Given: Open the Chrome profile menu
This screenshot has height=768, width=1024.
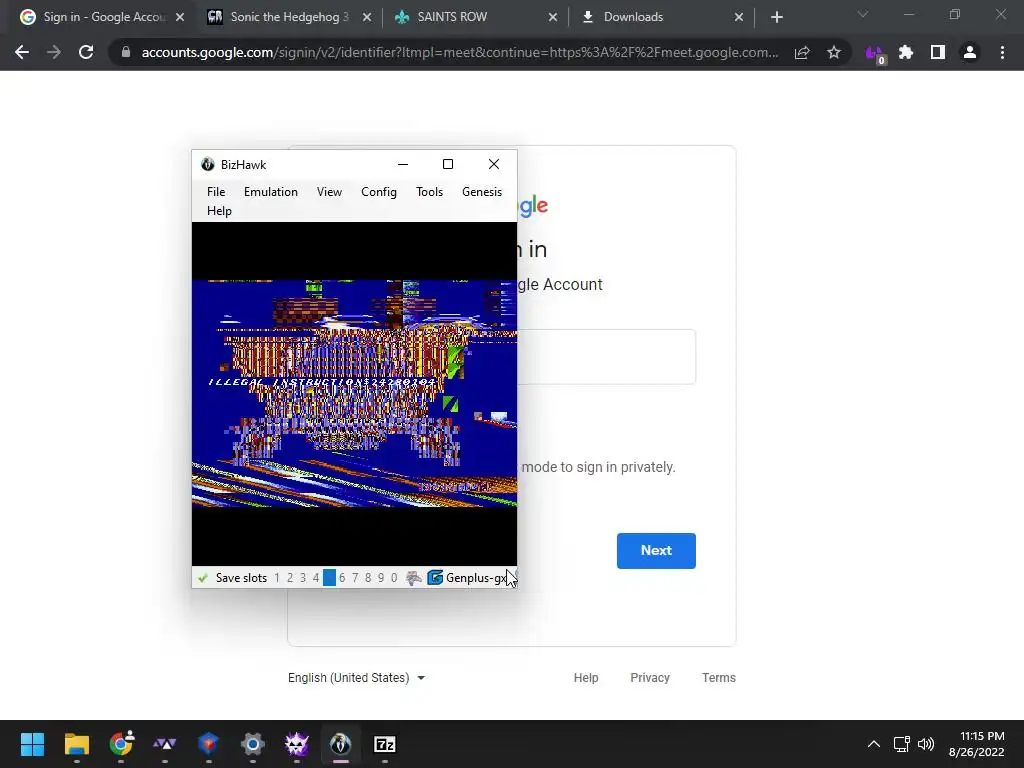Looking at the screenshot, I should (970, 52).
